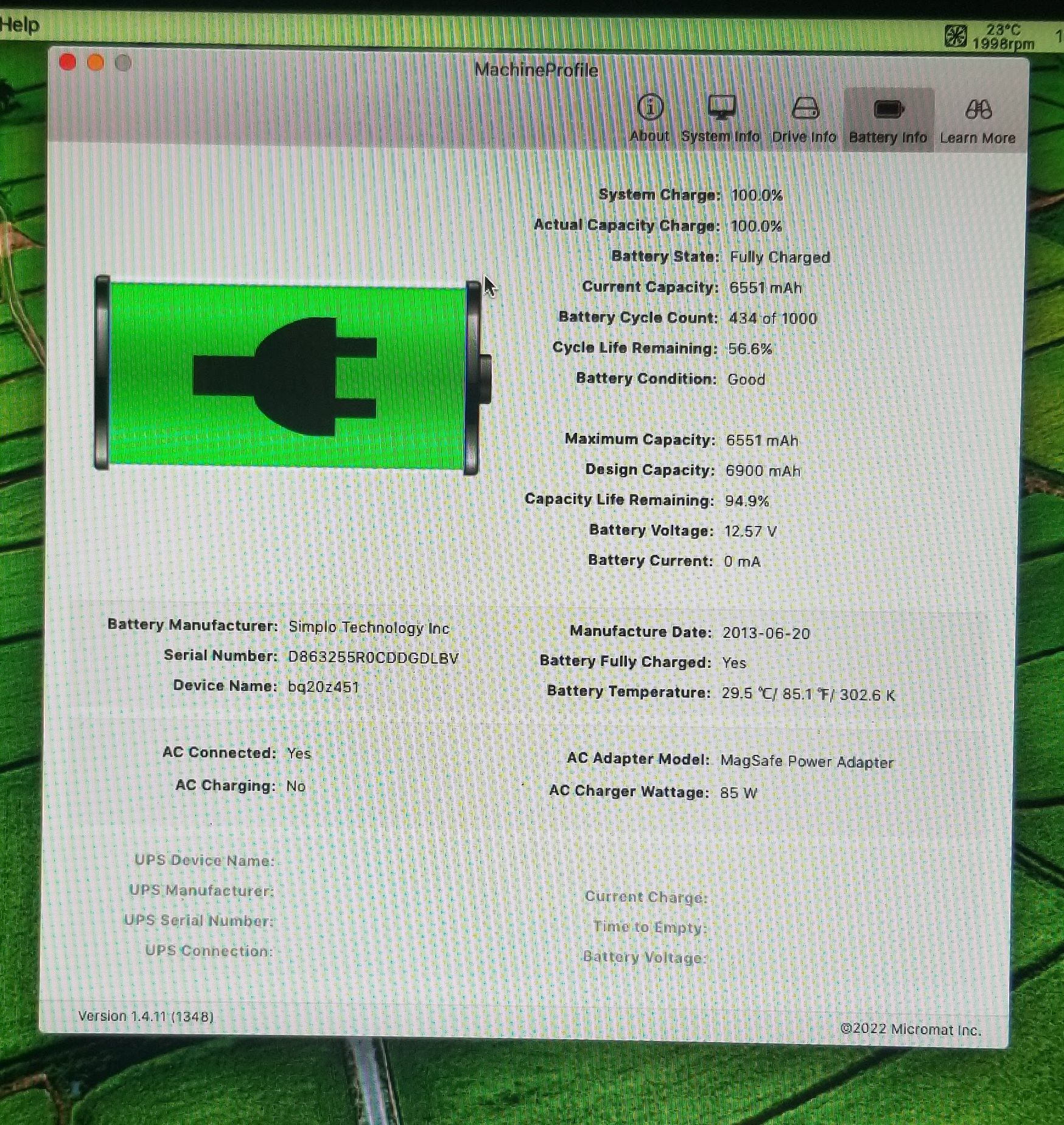
Task: Switch to the System Info view
Action: tap(721, 118)
